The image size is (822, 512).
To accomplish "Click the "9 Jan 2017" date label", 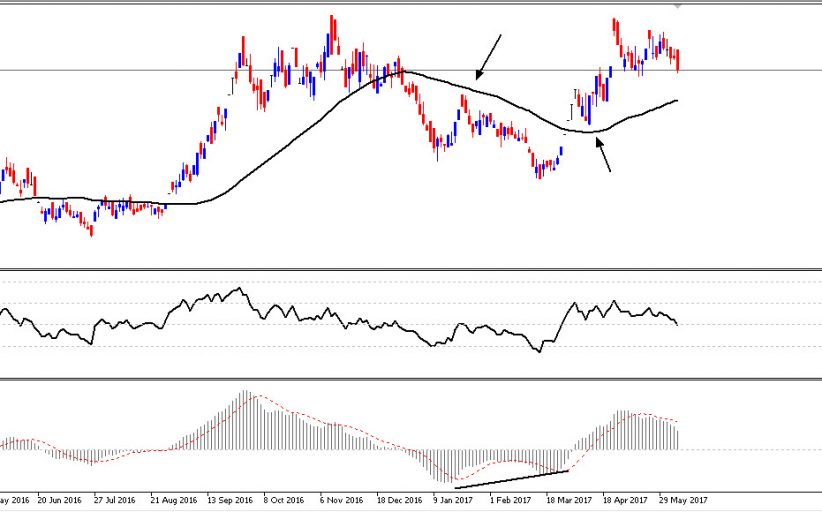I will tap(453, 500).
